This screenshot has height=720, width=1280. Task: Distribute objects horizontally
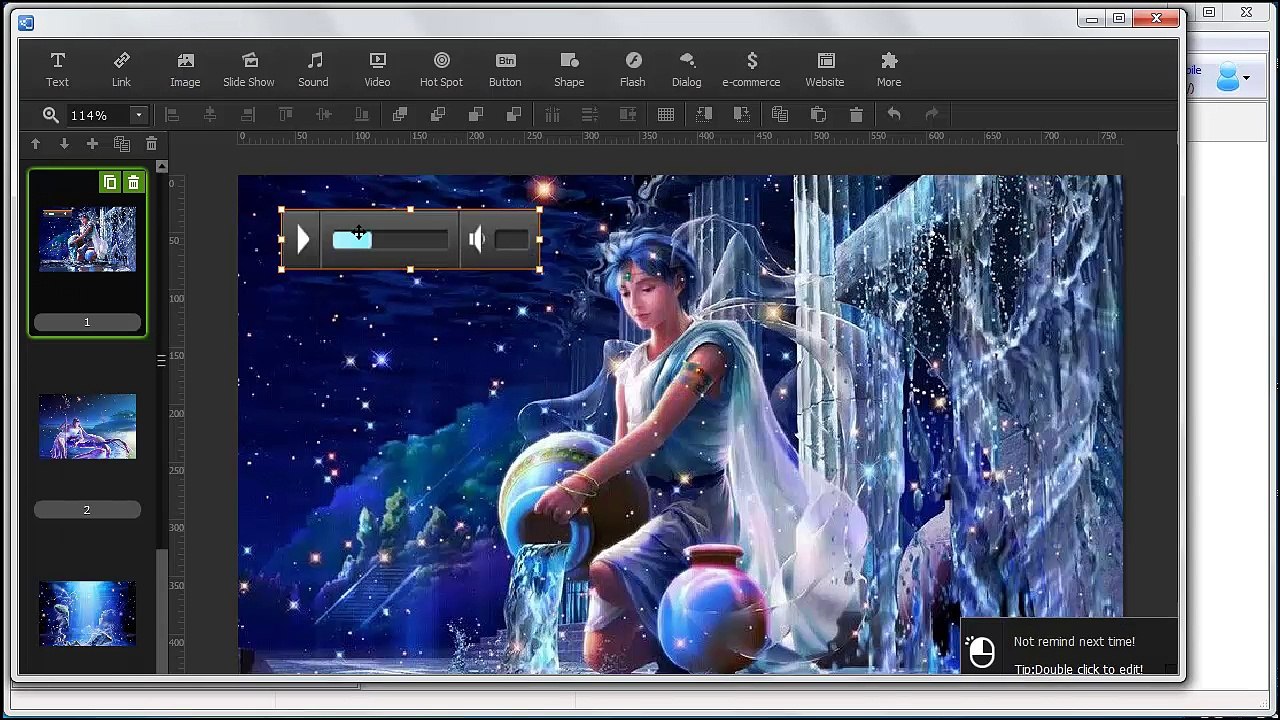[x=552, y=115]
